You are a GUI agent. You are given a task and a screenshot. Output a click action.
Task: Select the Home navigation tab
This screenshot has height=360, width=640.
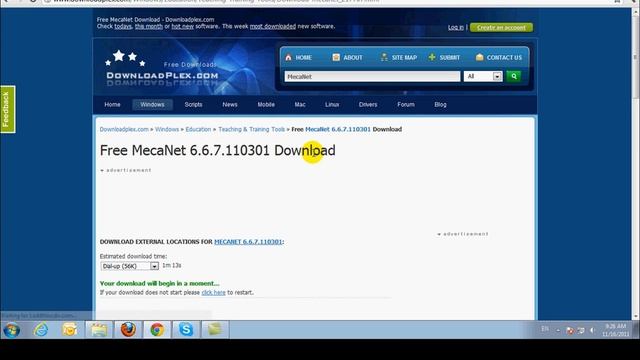point(112,104)
